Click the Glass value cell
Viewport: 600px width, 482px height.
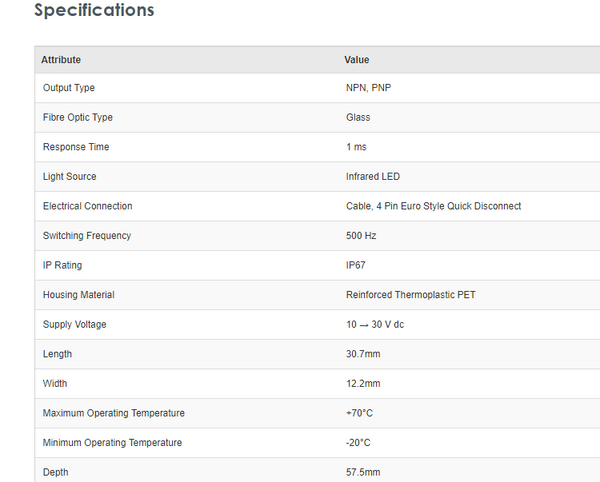358,117
